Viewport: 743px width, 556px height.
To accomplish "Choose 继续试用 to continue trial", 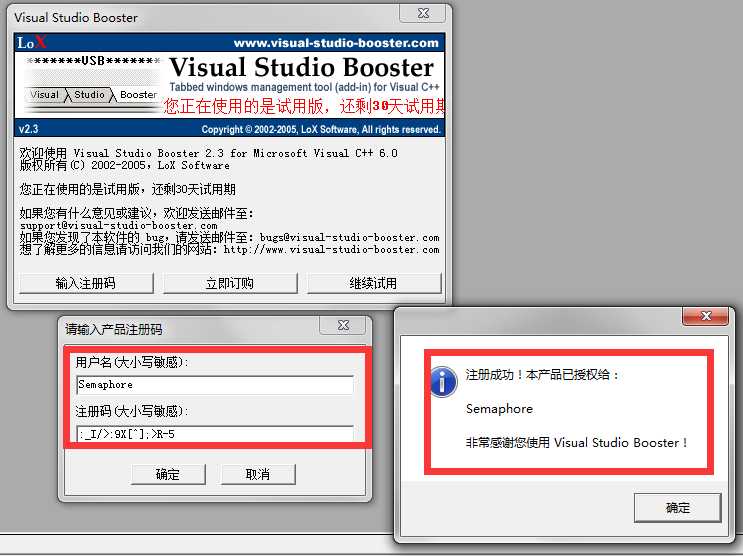I will pos(374,283).
